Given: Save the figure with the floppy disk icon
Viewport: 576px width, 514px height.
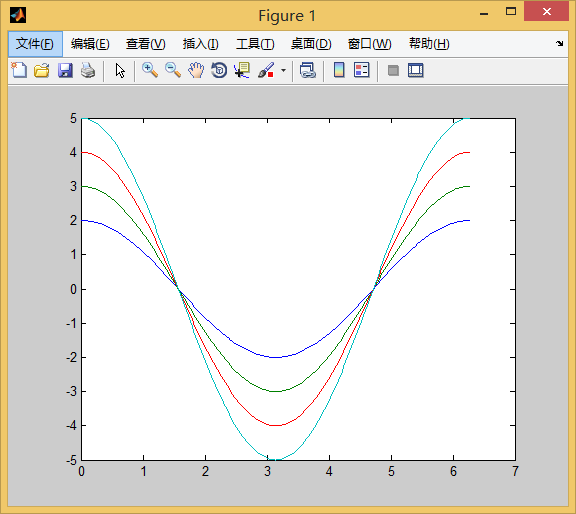Looking at the screenshot, I should (65, 70).
